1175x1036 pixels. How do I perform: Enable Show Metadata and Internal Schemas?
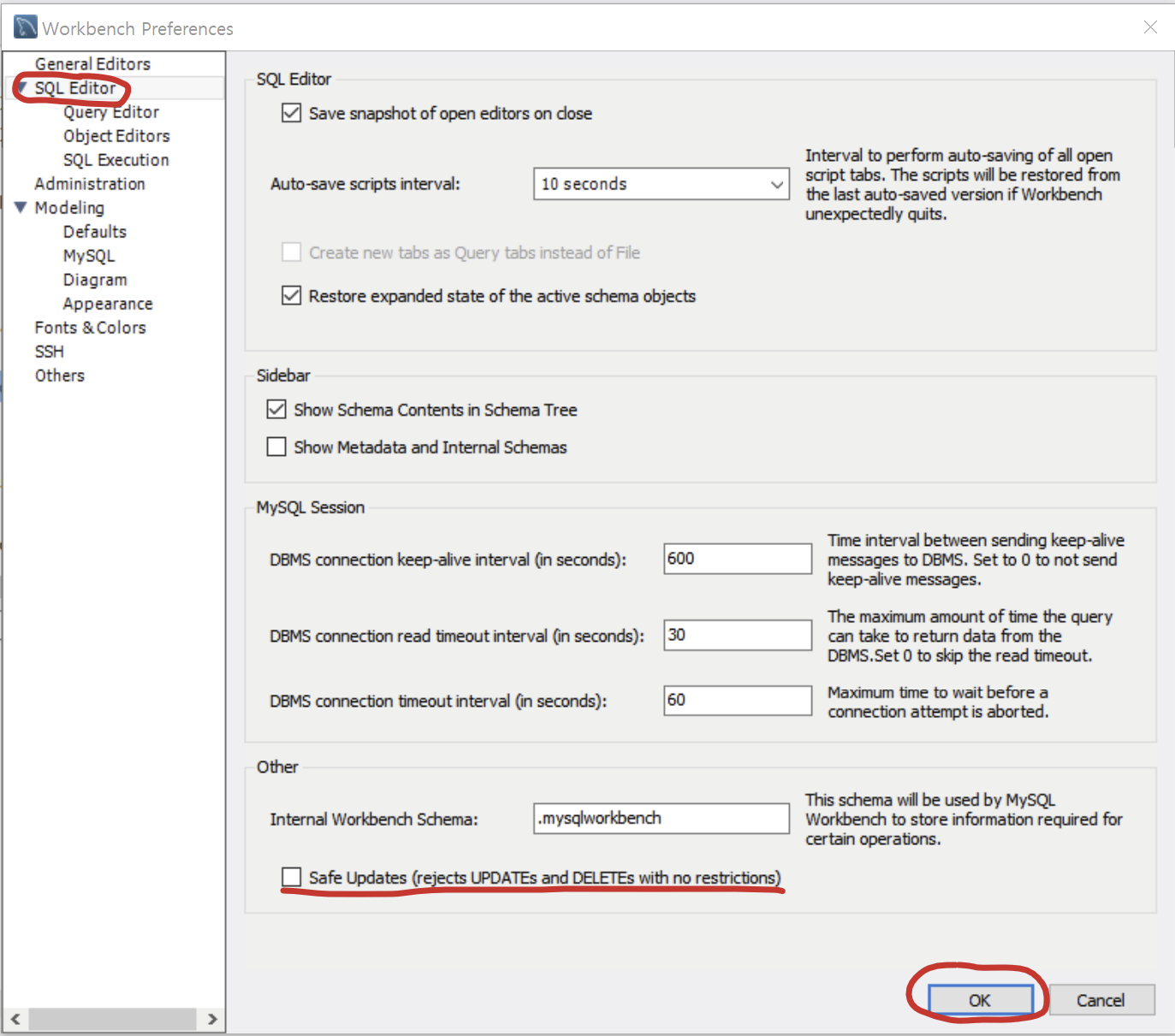pyautogui.click(x=276, y=447)
